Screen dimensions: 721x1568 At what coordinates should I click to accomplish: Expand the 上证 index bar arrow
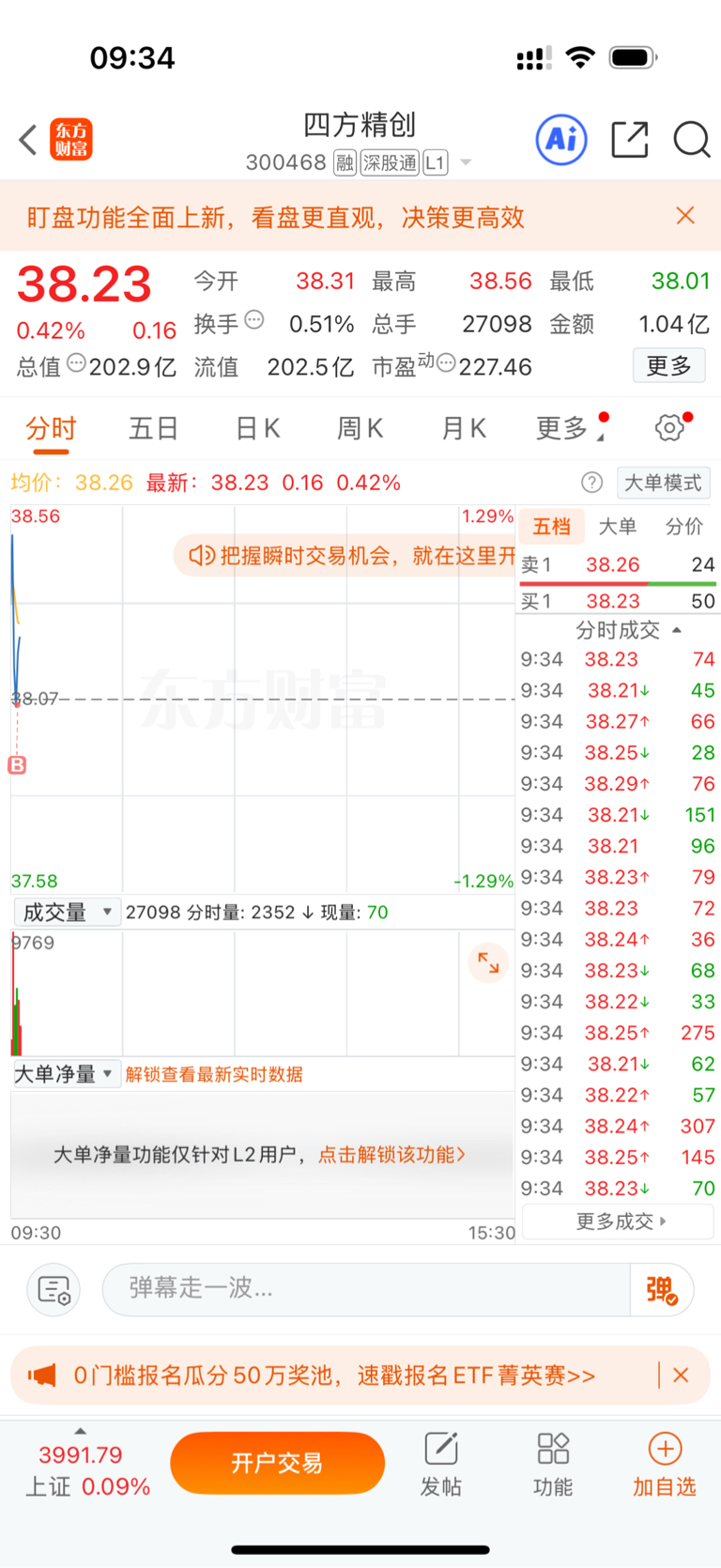pyautogui.click(x=81, y=1431)
